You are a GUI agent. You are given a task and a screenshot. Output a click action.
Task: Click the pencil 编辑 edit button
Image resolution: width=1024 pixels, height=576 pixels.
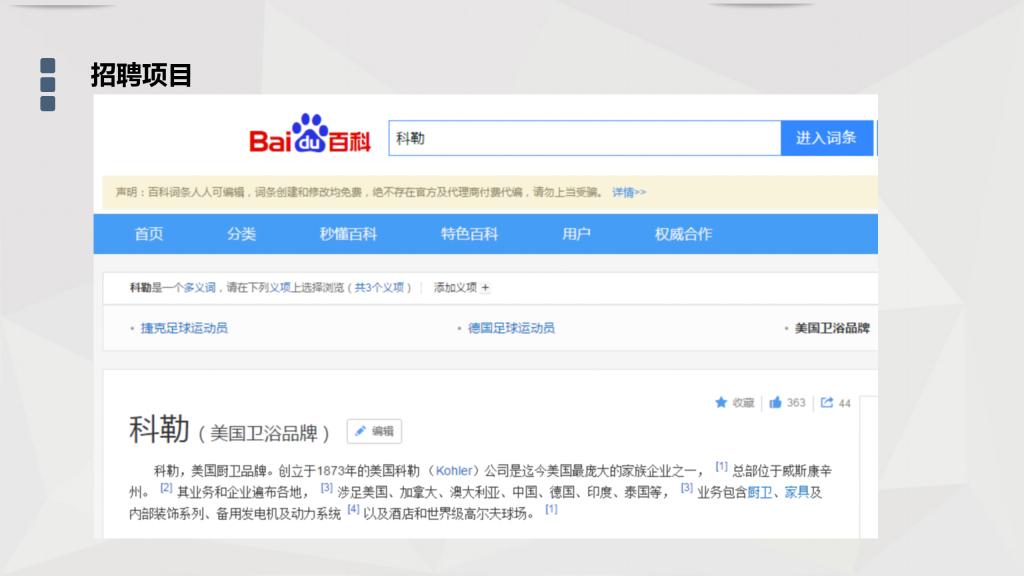point(374,431)
